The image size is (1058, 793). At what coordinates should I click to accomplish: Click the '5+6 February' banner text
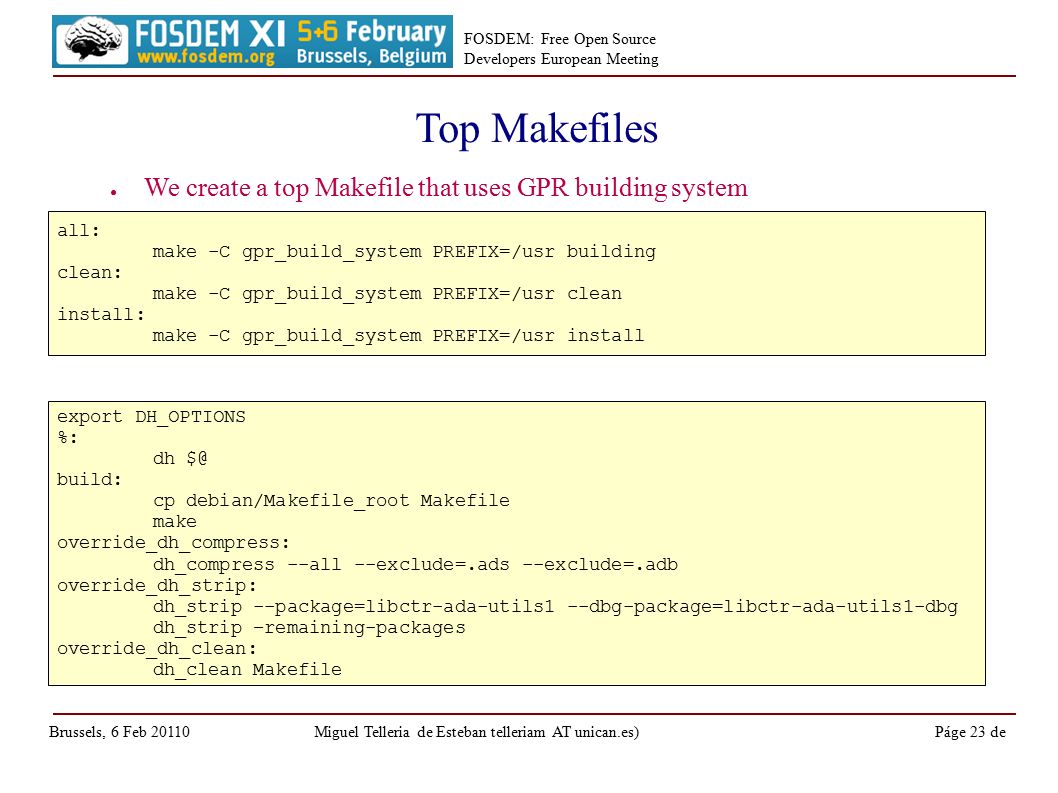(371, 31)
